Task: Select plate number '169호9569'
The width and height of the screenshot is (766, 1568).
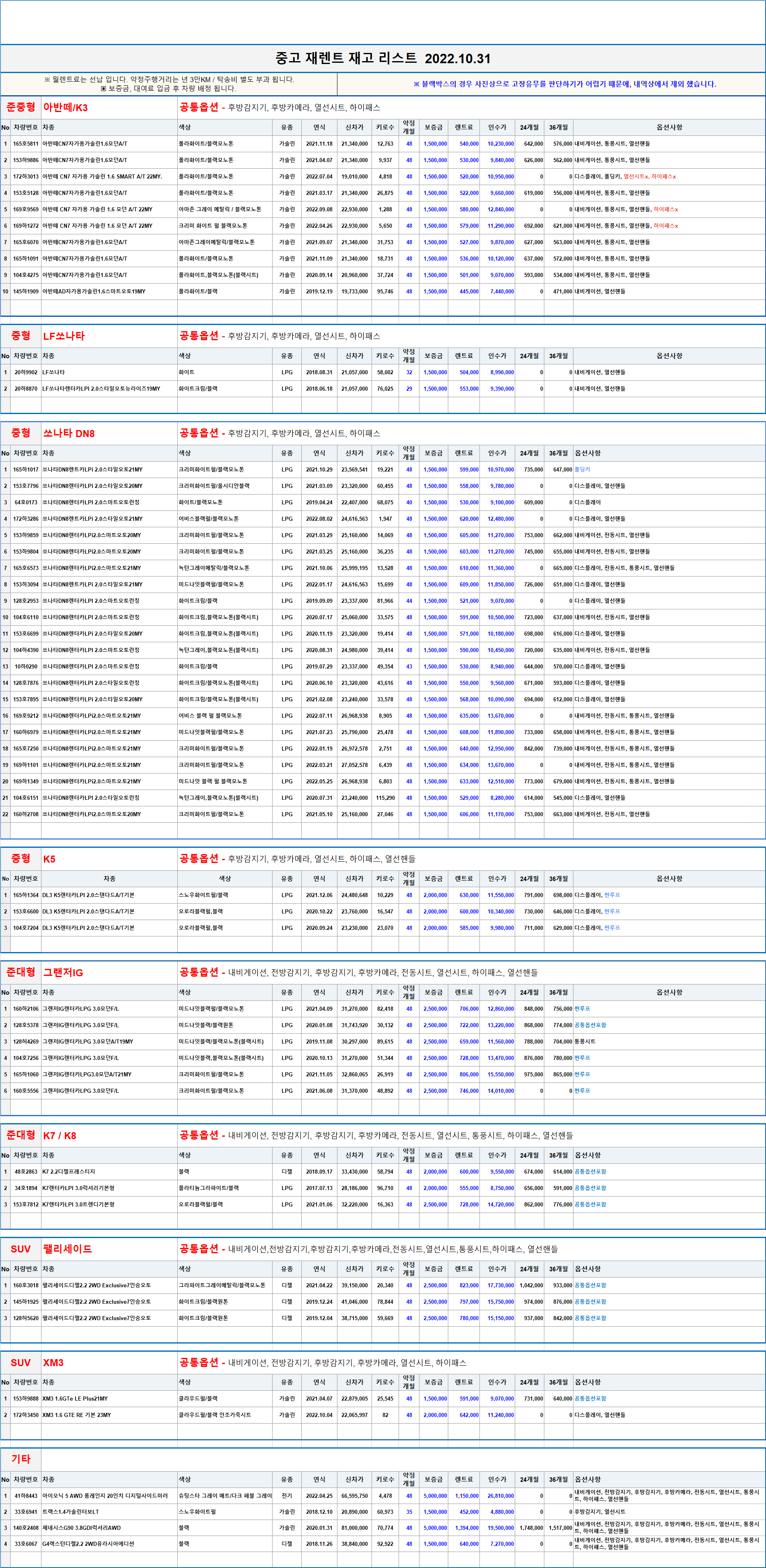Action: (25, 210)
